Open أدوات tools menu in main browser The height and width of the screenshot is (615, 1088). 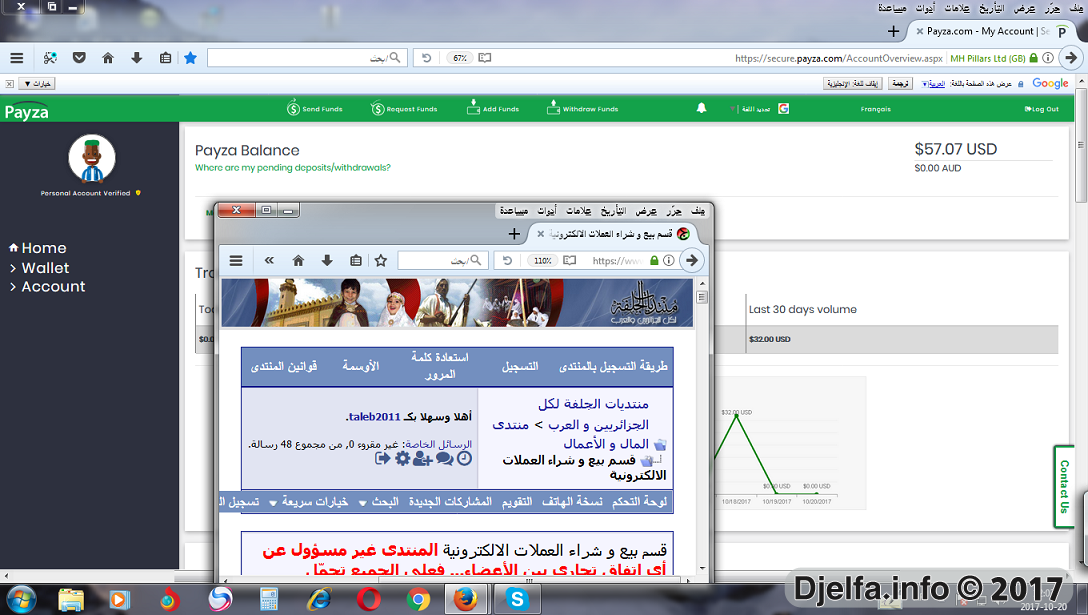[x=925, y=8]
